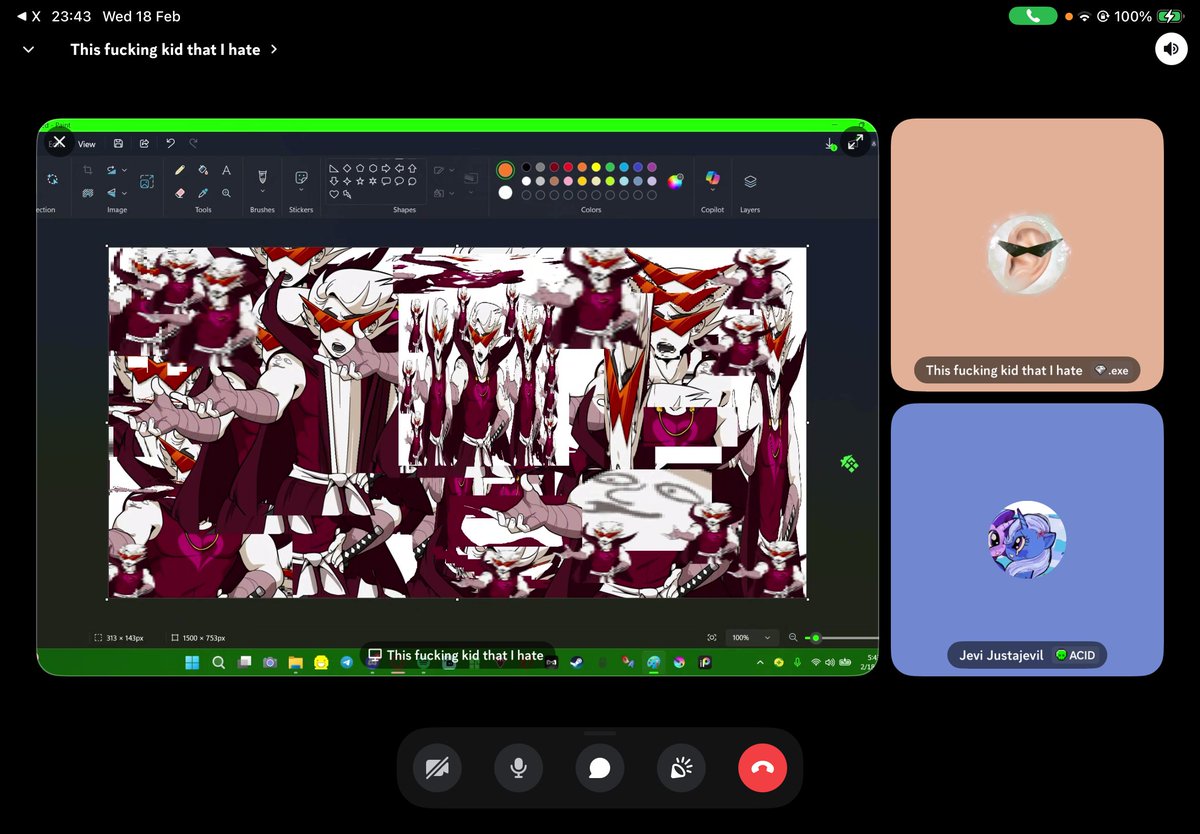Select the Eraser tool
The image size is (1200, 834).
180,192
